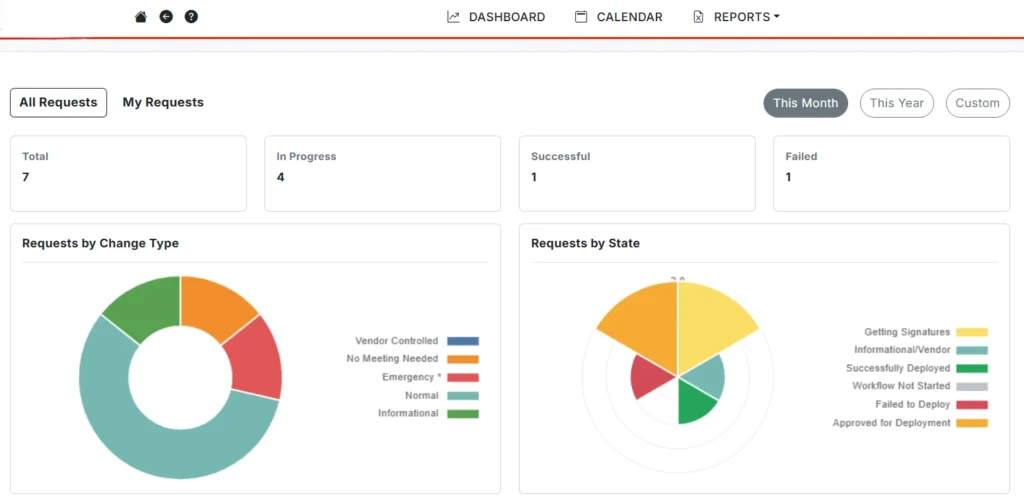Click the Dashboard chart icon
The width and height of the screenshot is (1024, 498).
[x=453, y=17]
